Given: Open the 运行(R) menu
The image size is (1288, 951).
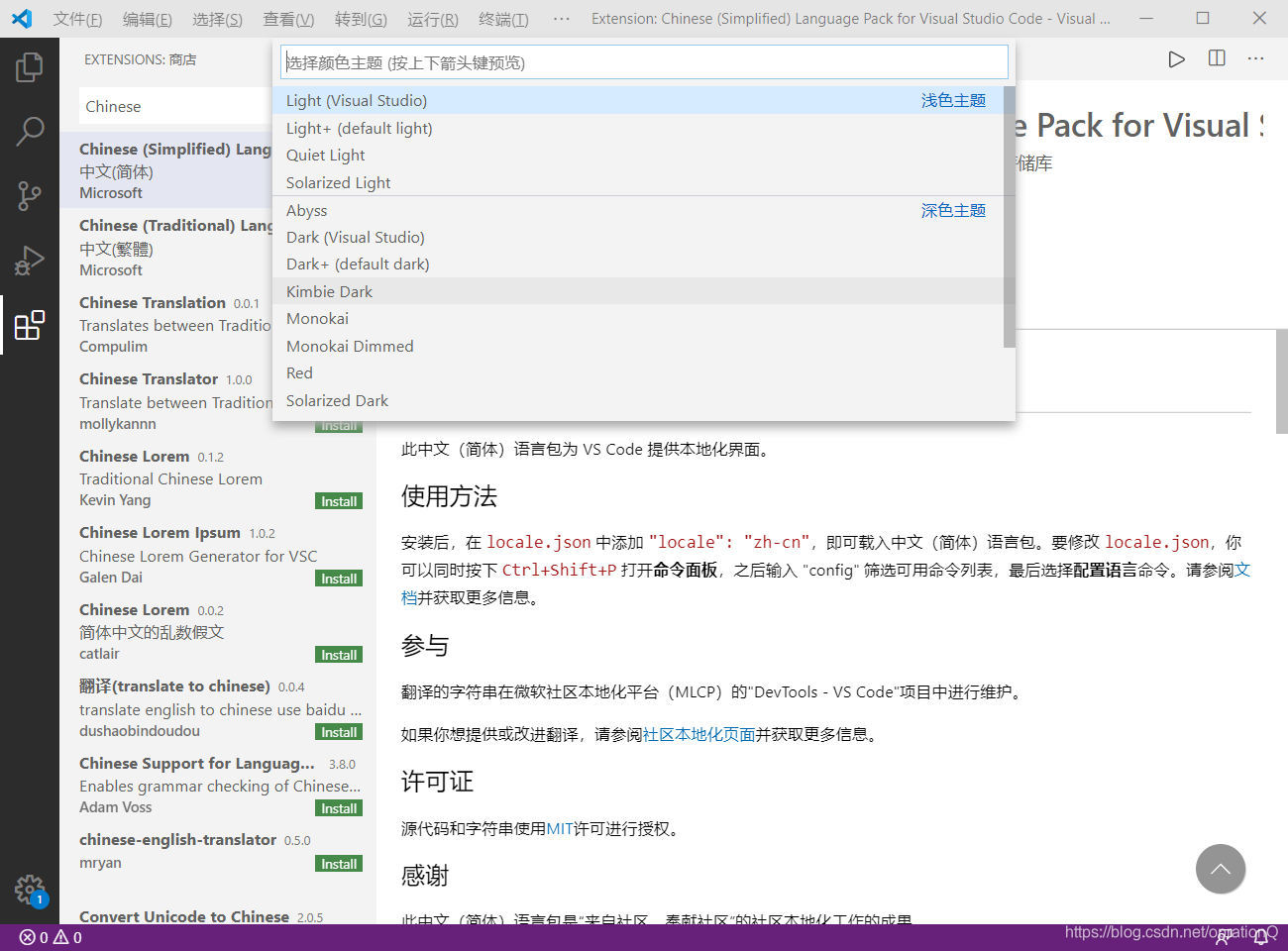Looking at the screenshot, I should [x=433, y=19].
